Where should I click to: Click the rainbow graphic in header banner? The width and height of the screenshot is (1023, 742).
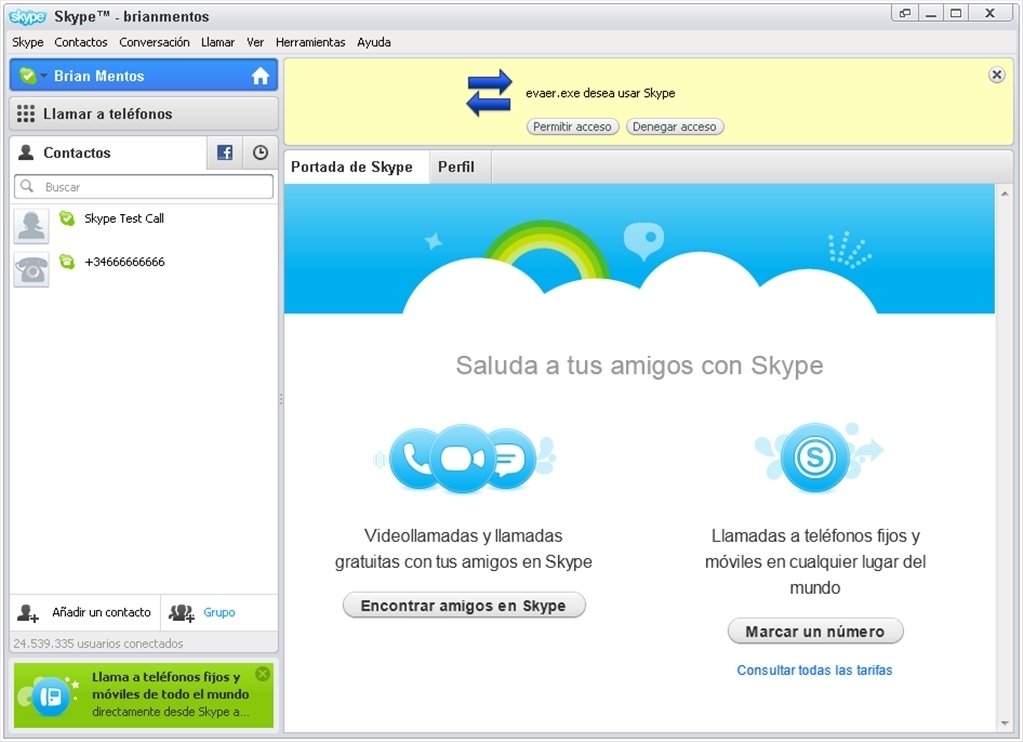click(547, 249)
